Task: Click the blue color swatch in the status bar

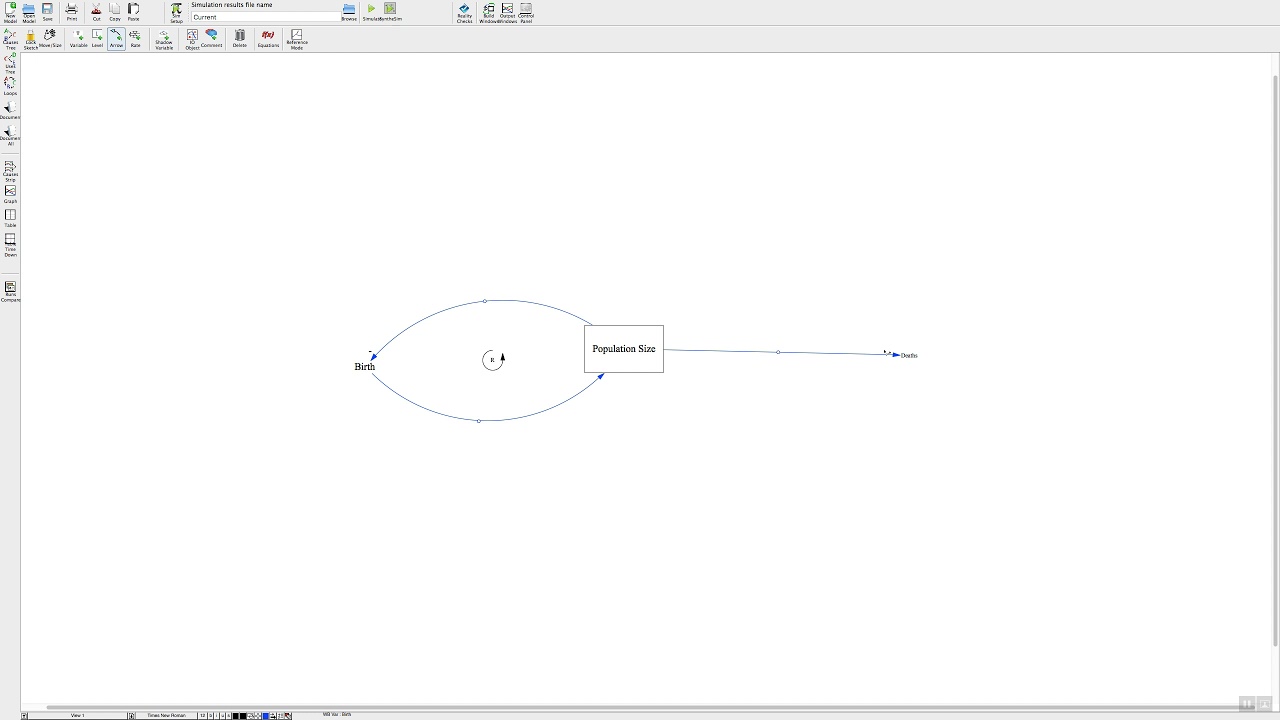Action: [265, 715]
